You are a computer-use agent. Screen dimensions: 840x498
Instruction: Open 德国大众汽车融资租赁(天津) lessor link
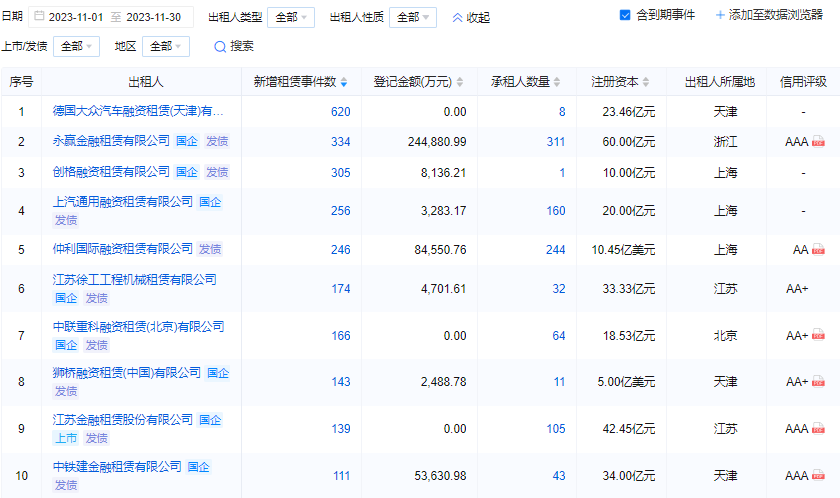point(138,111)
